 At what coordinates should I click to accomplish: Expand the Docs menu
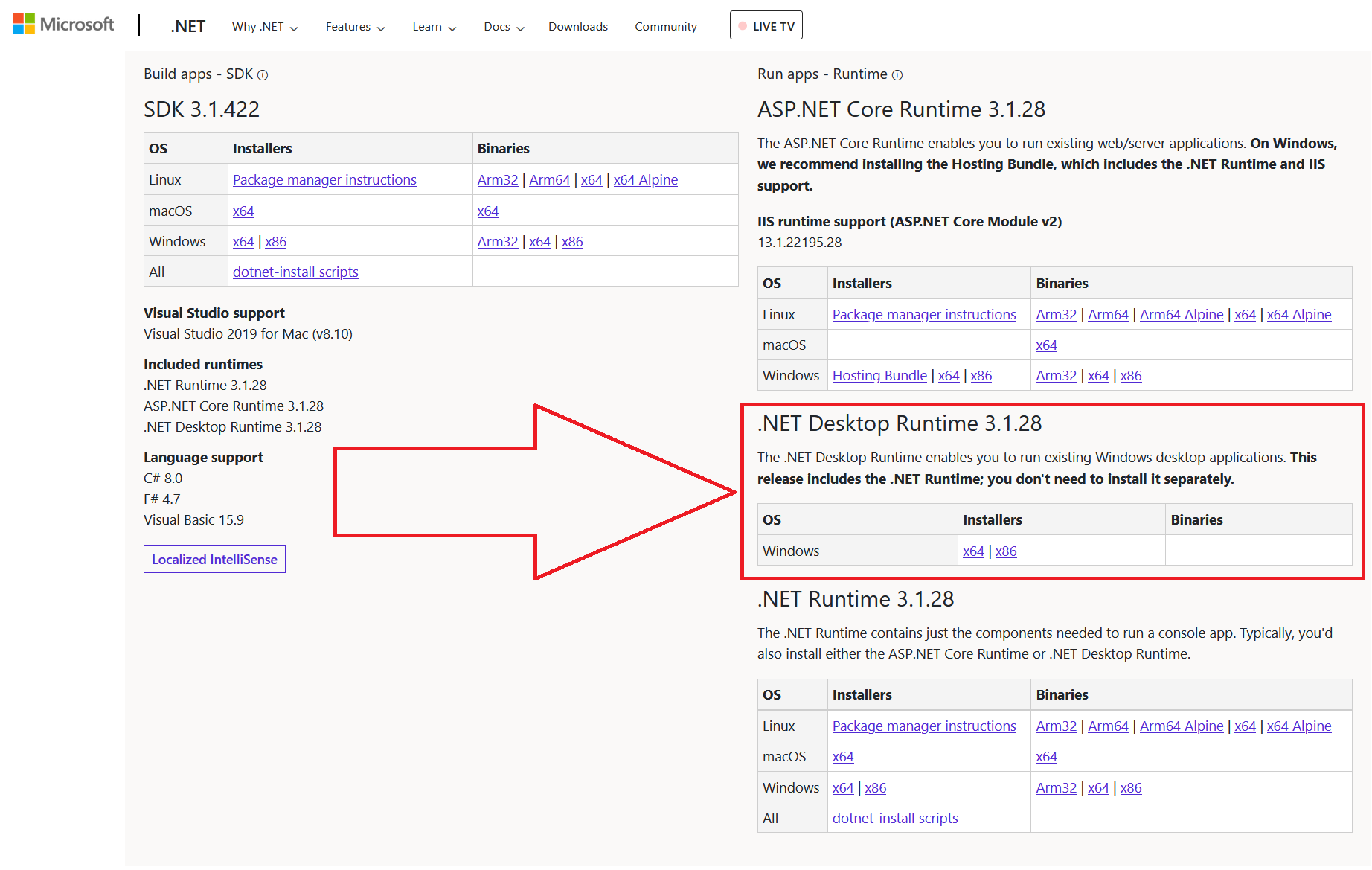pos(504,27)
